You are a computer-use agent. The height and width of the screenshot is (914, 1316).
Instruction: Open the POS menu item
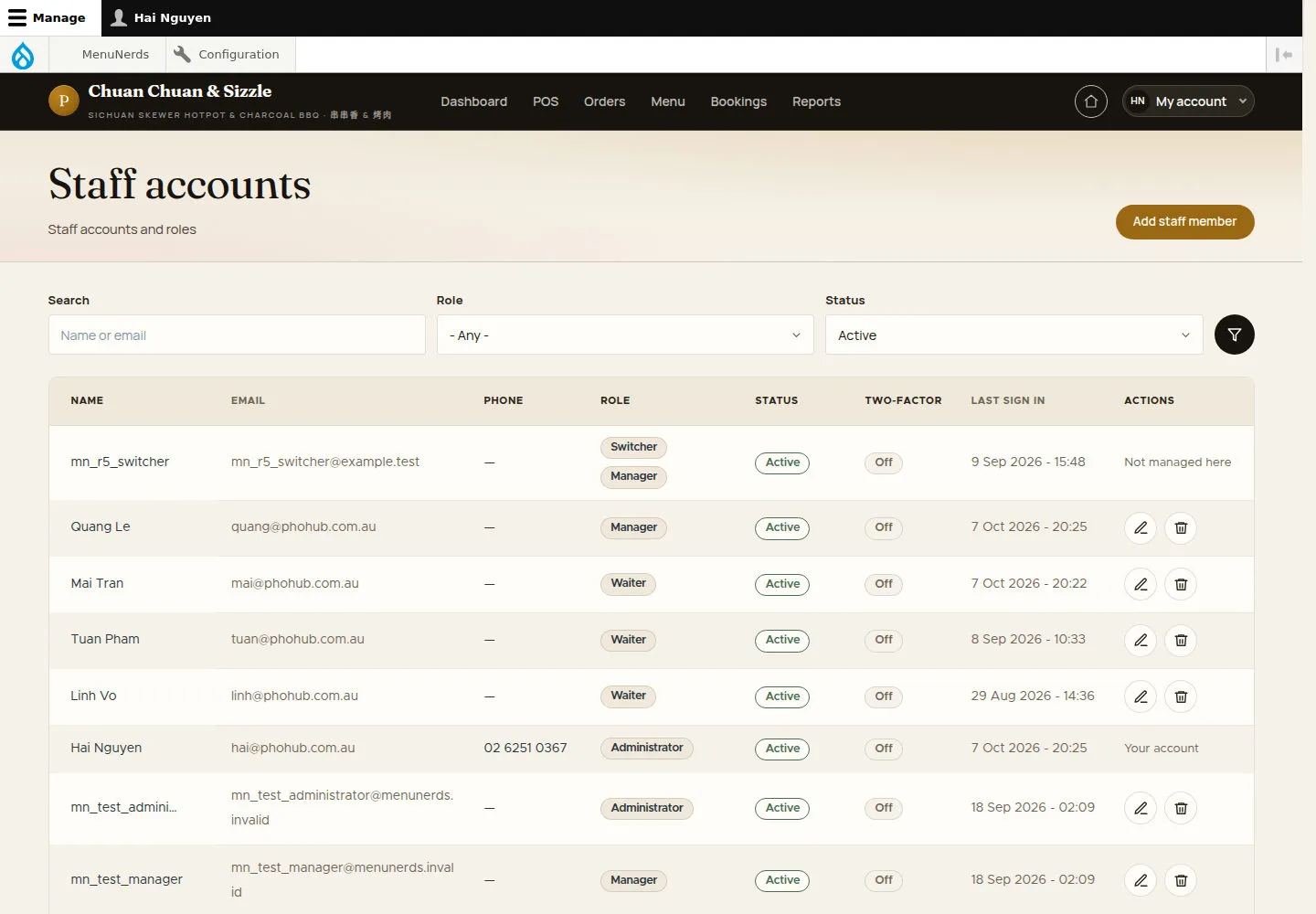tap(546, 101)
